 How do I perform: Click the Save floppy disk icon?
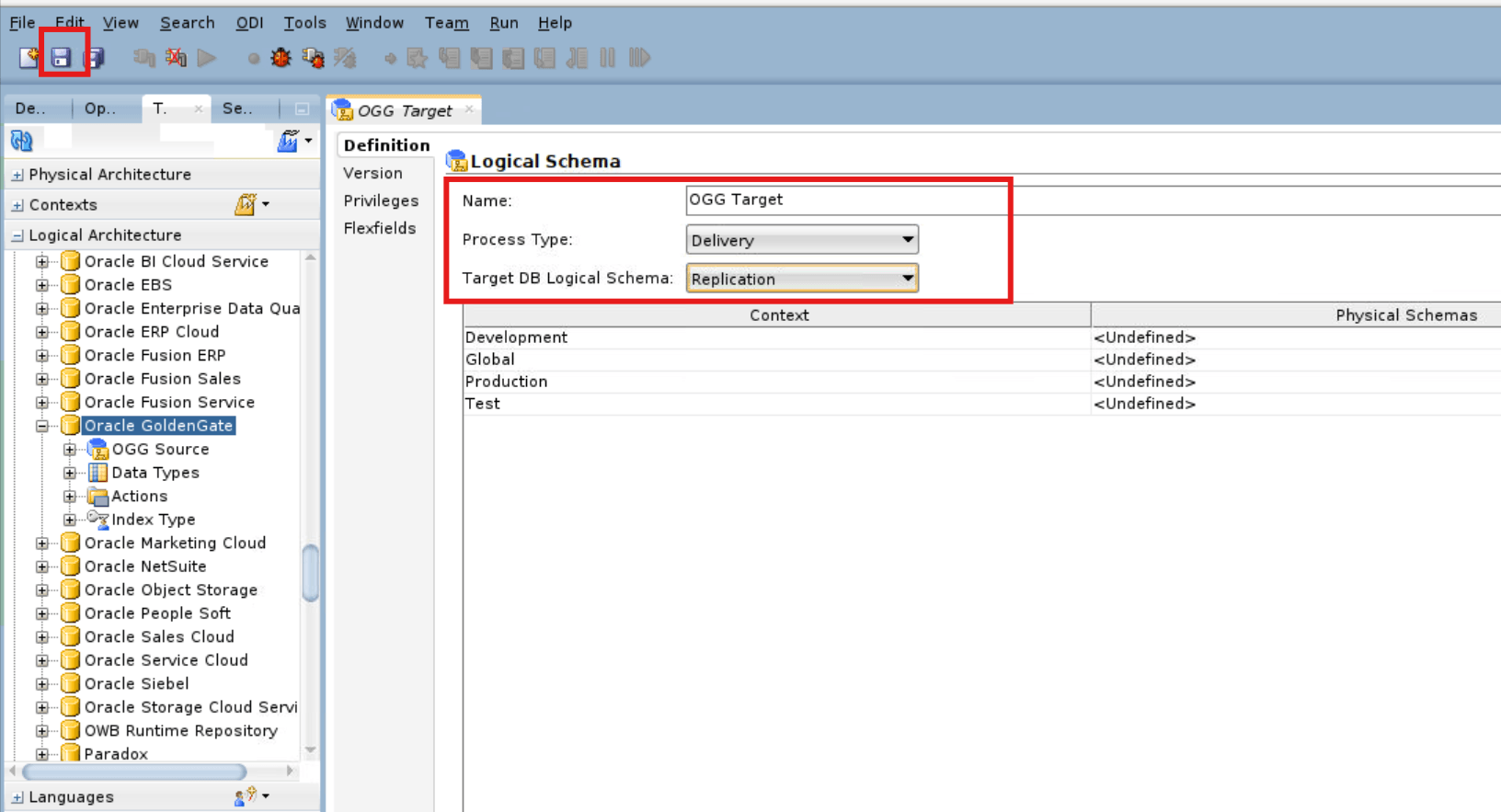click(x=61, y=58)
